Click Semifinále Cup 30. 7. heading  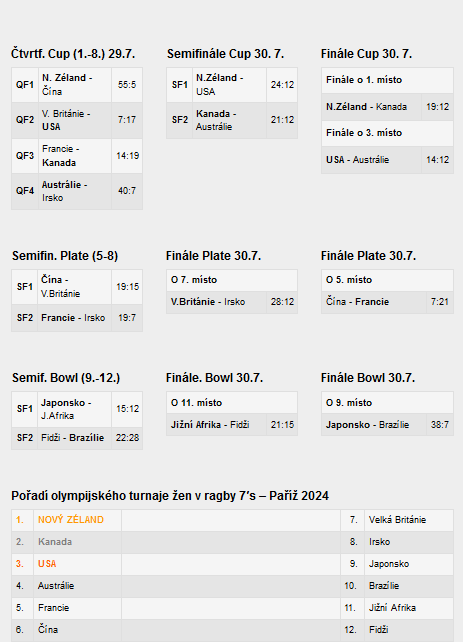coord(225,54)
